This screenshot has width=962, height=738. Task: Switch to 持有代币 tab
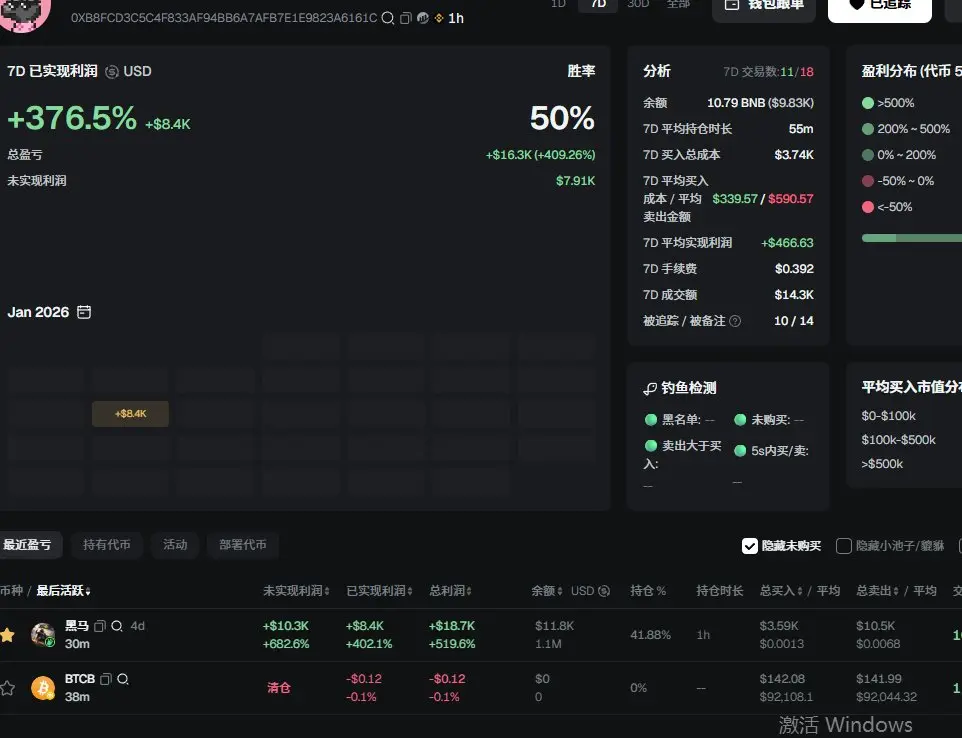click(x=107, y=545)
